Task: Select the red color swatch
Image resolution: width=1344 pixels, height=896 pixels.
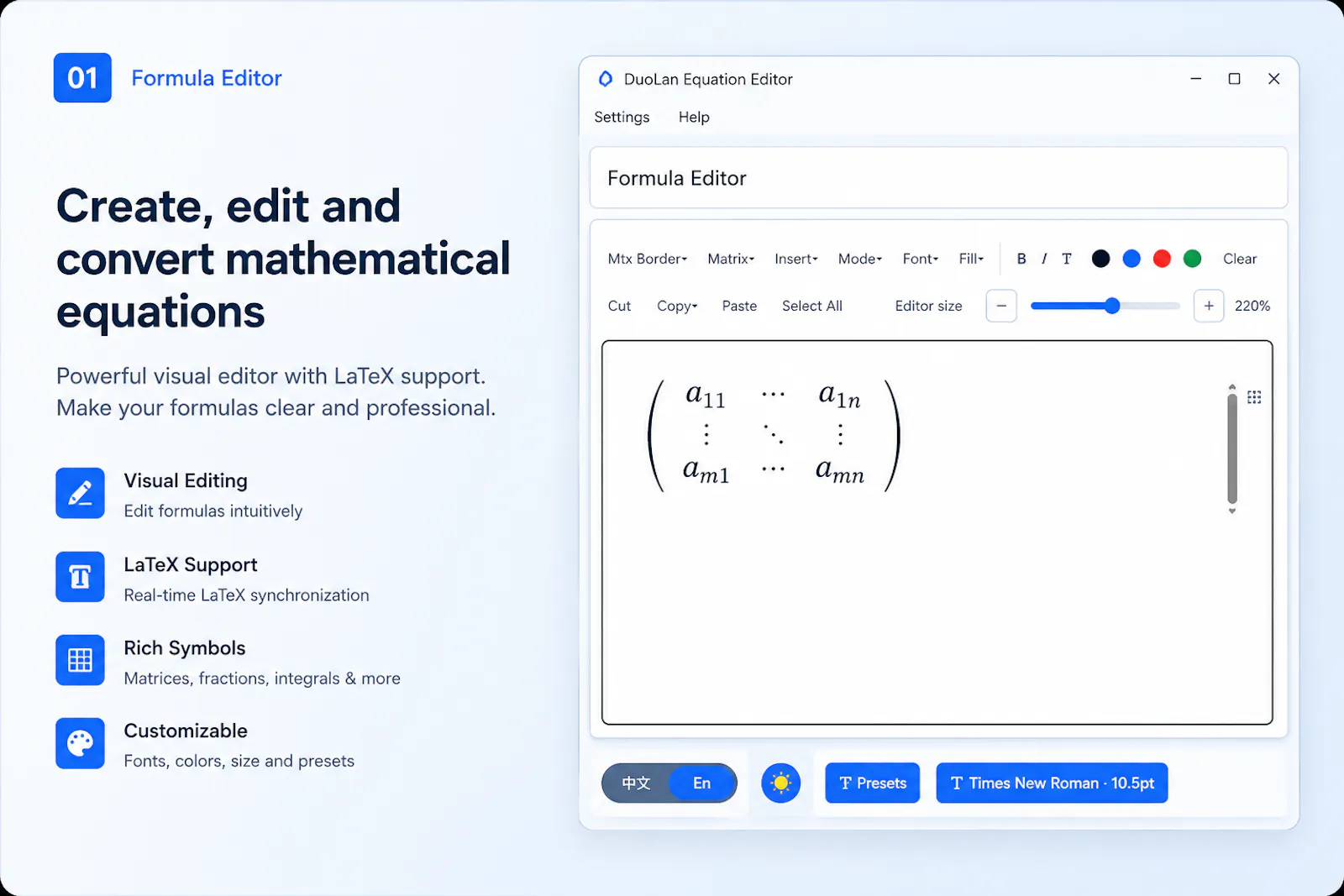Action: pos(1162,259)
